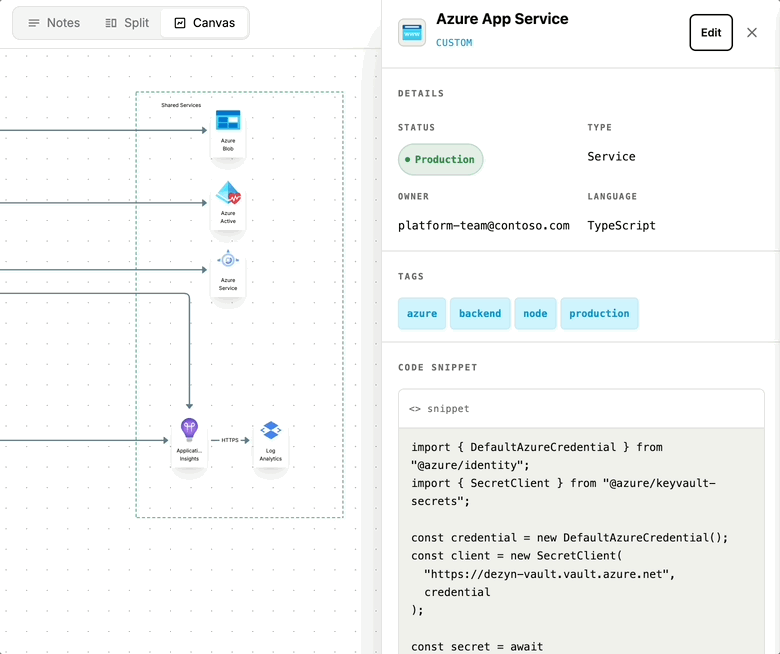780x654 pixels.
Task: Click the 'Azure Blob' node label
Action: point(228,145)
